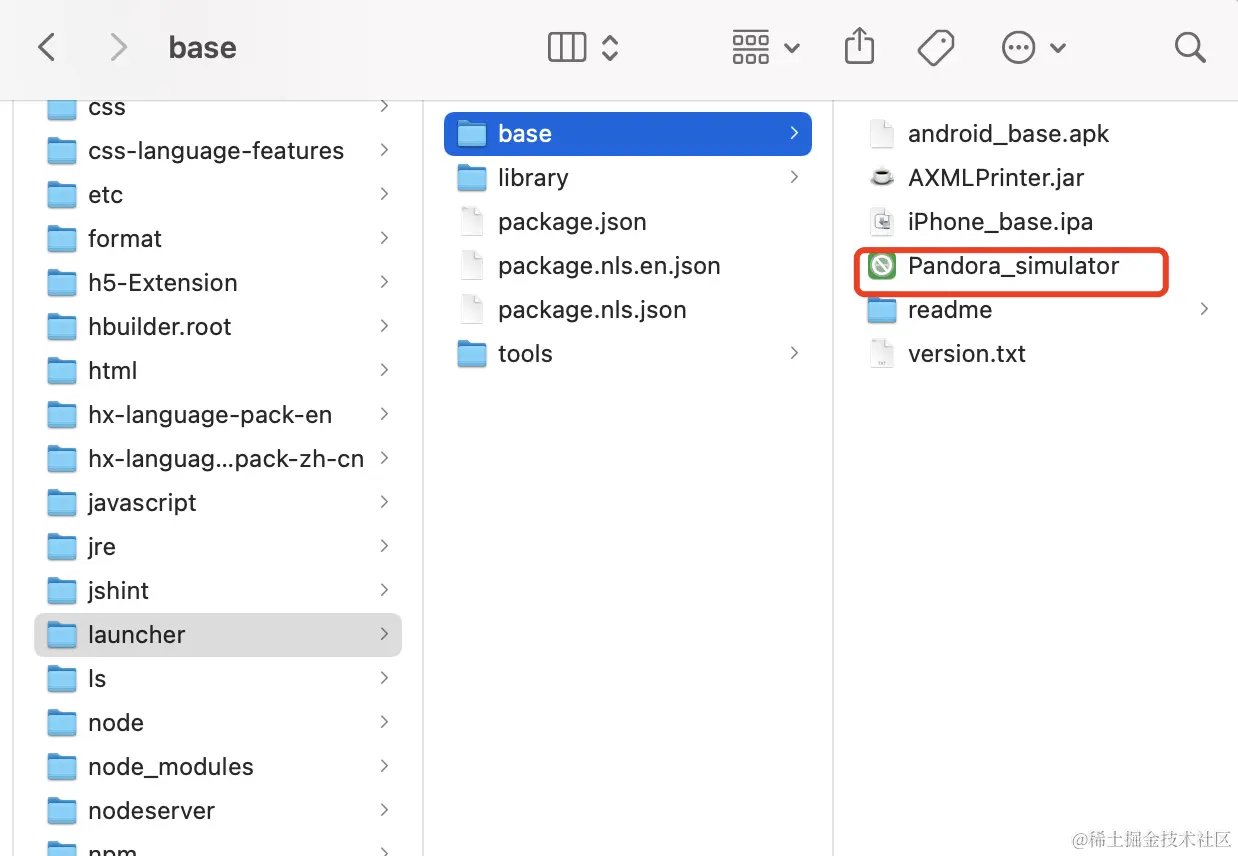Select the AXMLPrinter.jar file icon
Screen dimensions: 1238x856
point(882,178)
